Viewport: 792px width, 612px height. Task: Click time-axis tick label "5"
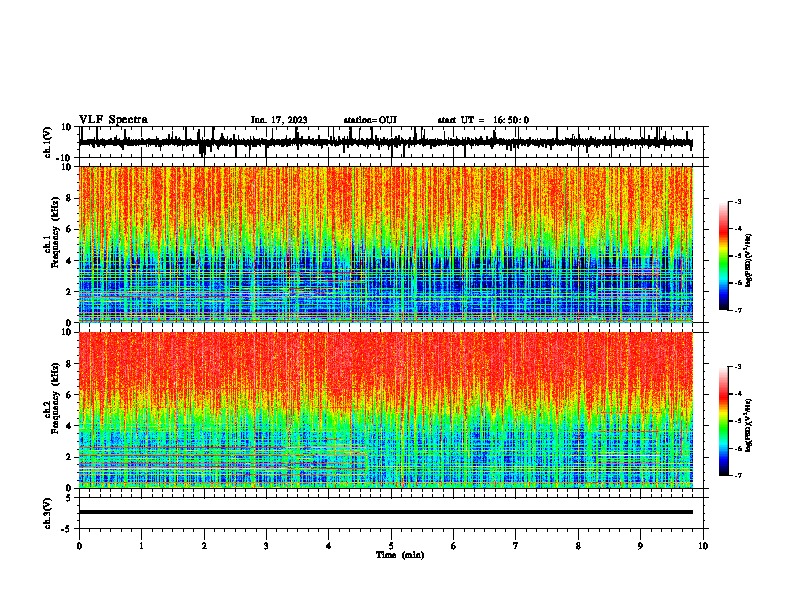point(391,546)
